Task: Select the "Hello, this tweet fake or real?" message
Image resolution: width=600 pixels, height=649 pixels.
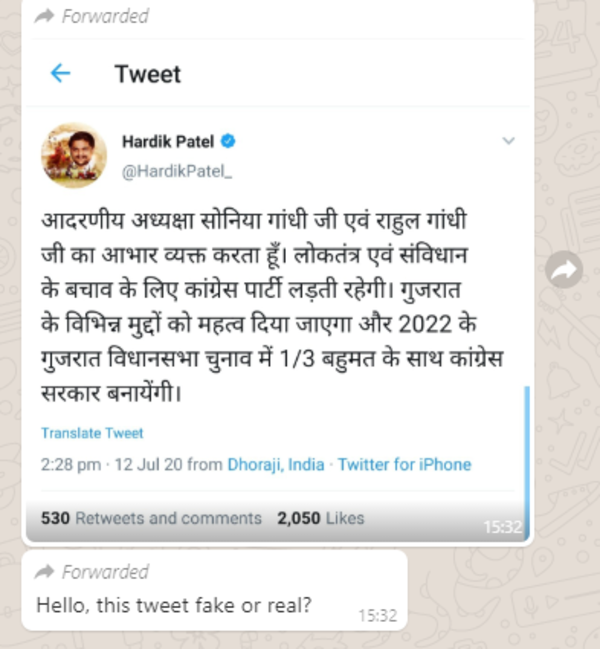Action: coord(173,606)
